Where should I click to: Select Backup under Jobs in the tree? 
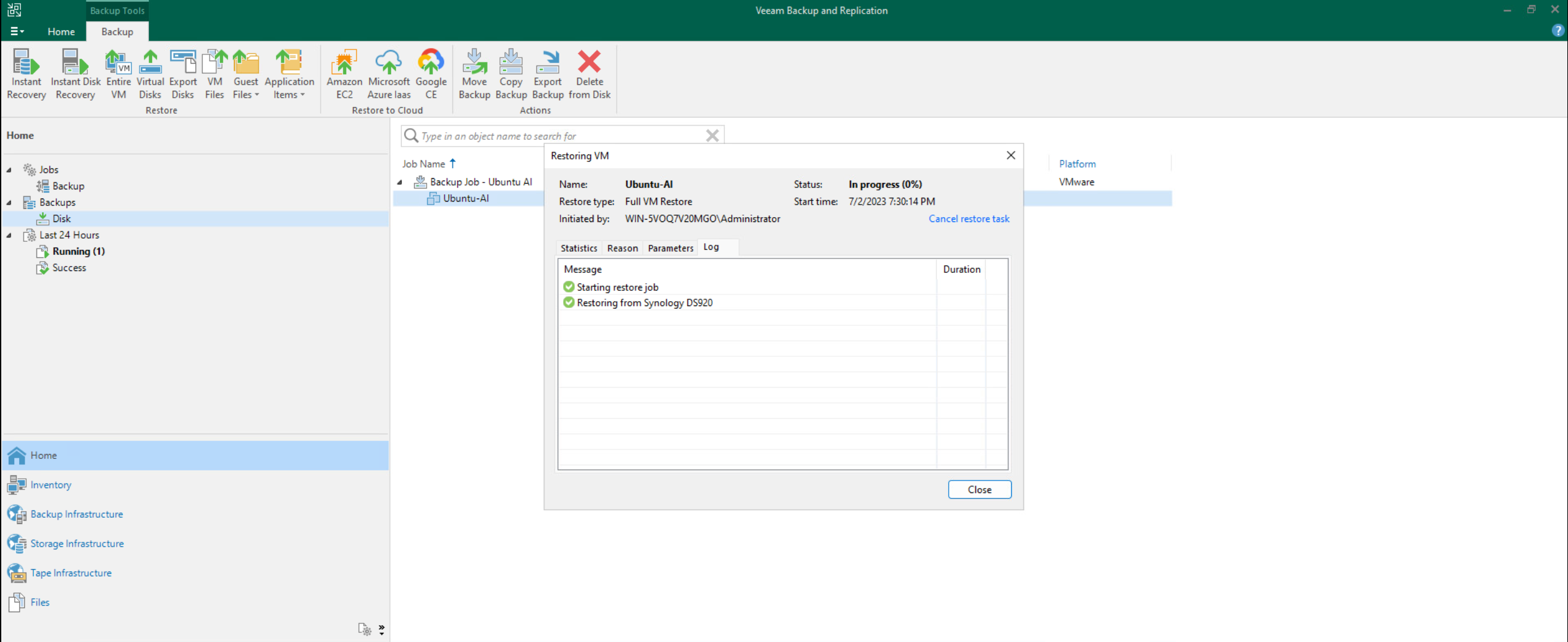pyautogui.click(x=68, y=186)
